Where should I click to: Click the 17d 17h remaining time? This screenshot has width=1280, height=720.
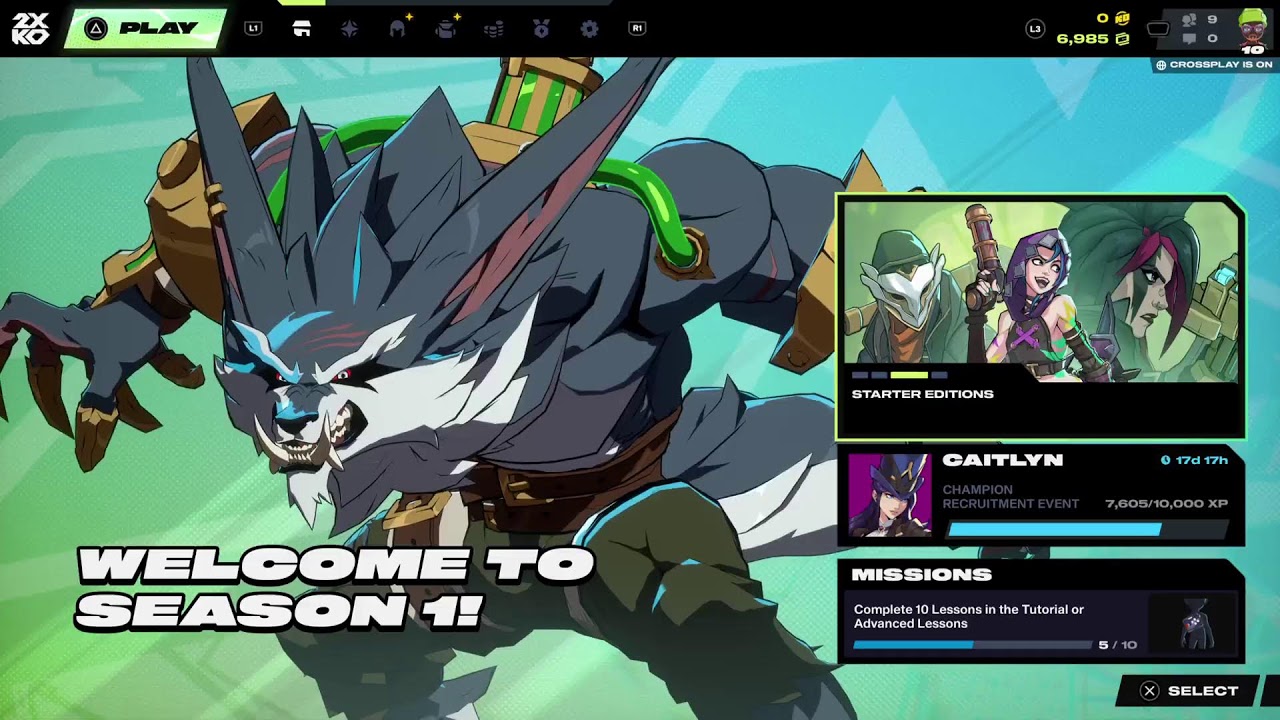1201,461
